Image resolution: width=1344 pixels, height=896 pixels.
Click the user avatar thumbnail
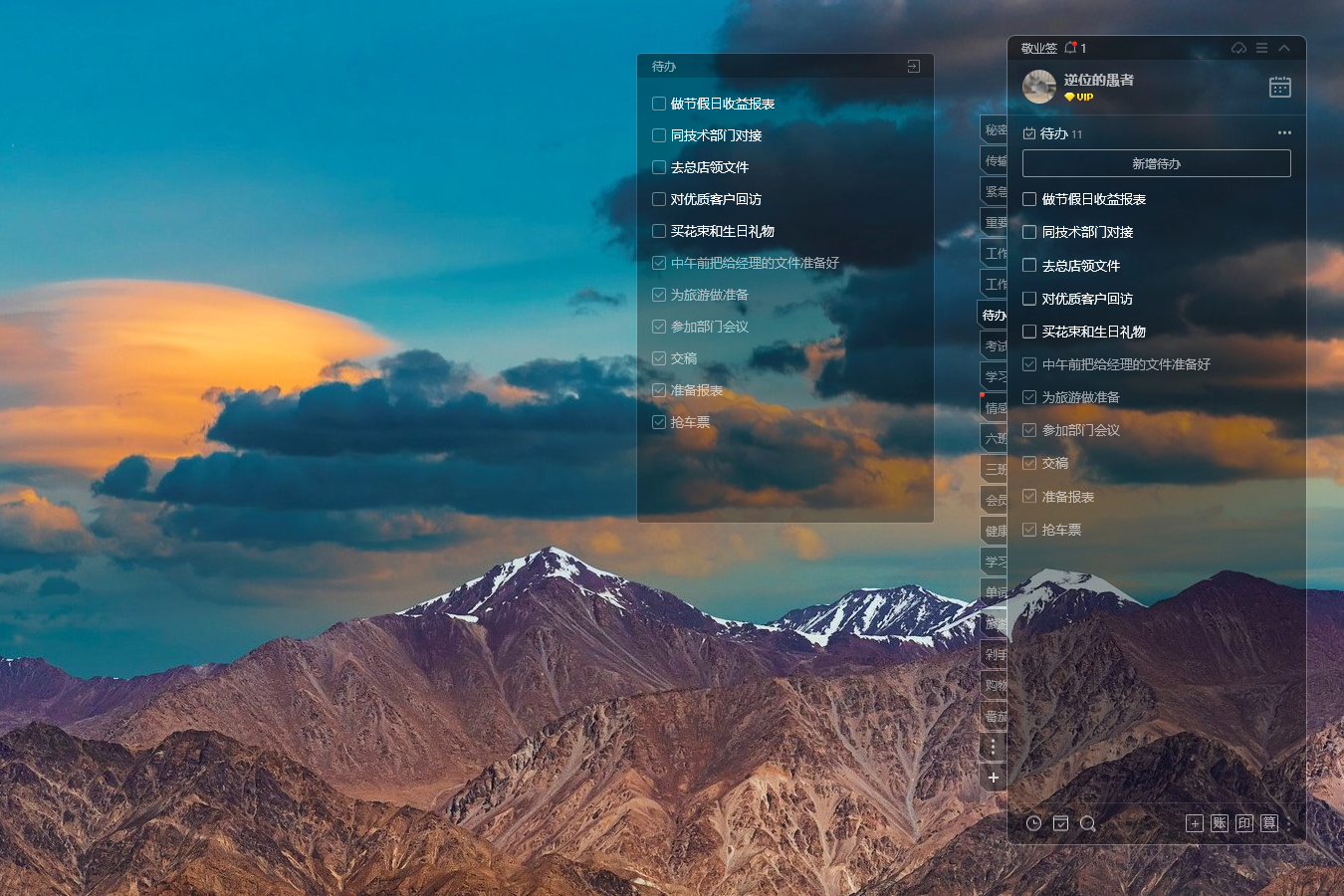click(x=1039, y=87)
